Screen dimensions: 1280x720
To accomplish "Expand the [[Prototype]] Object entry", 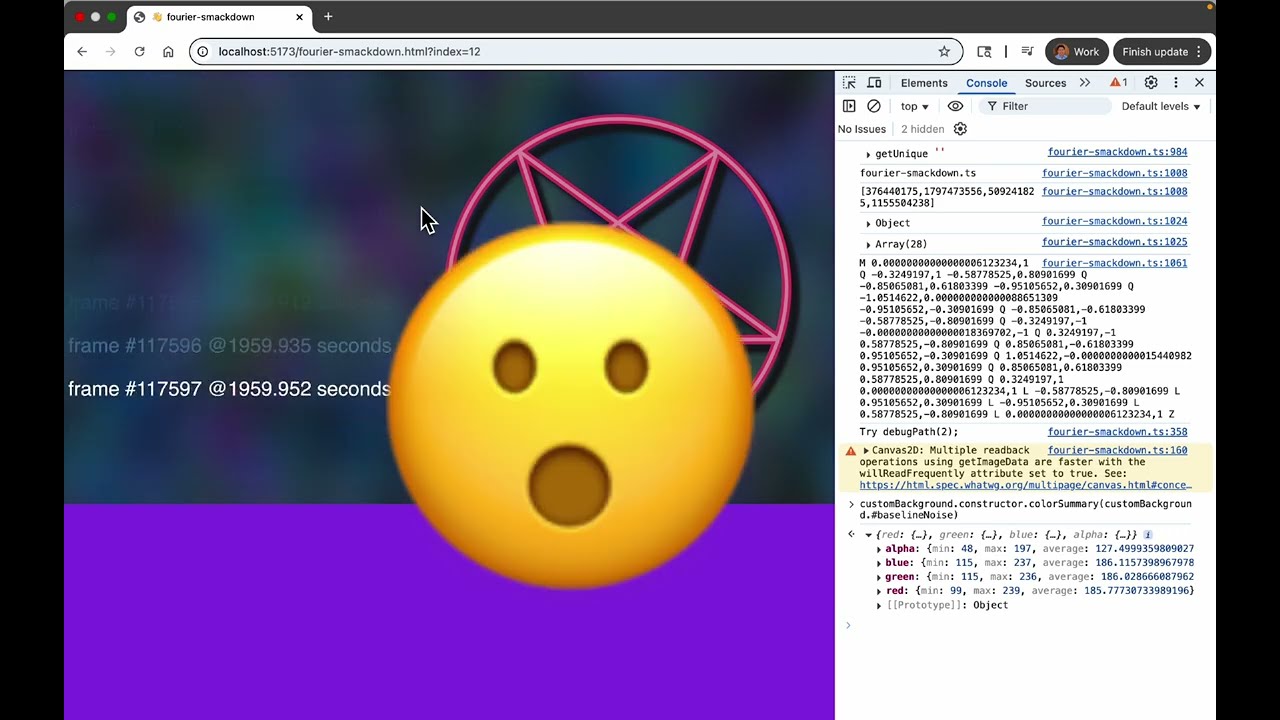I will coord(879,605).
